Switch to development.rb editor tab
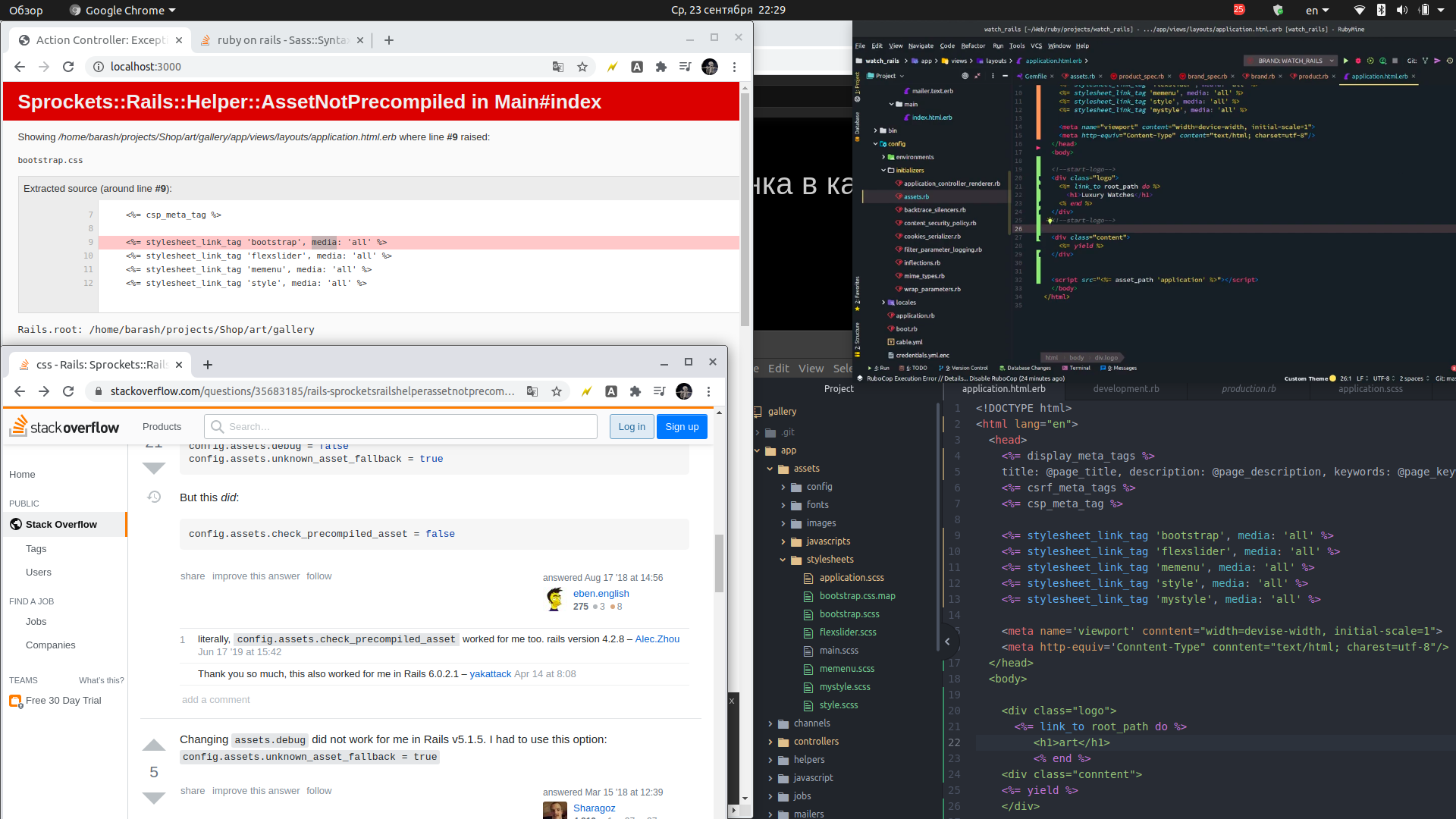The height and width of the screenshot is (819, 1456). pos(1125,389)
